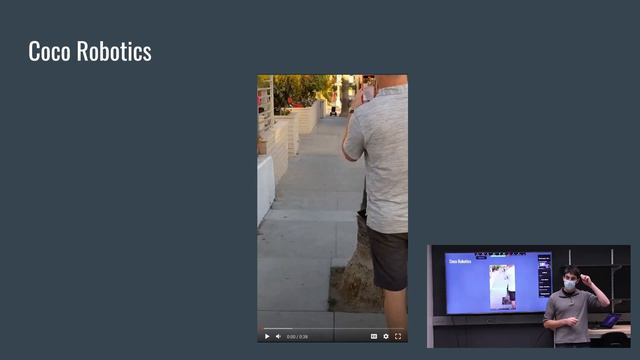Seek along the video progress bar
The height and width of the screenshot is (360, 640).
(x=333, y=328)
